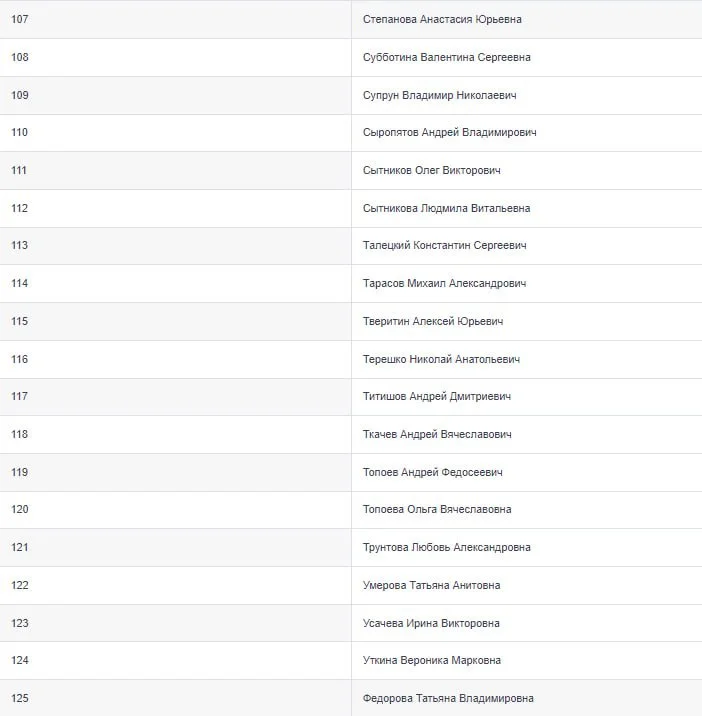Click the entry Тверитин Алексей Юрьевич
Image resolution: width=702 pixels, height=716 pixels.
point(433,321)
